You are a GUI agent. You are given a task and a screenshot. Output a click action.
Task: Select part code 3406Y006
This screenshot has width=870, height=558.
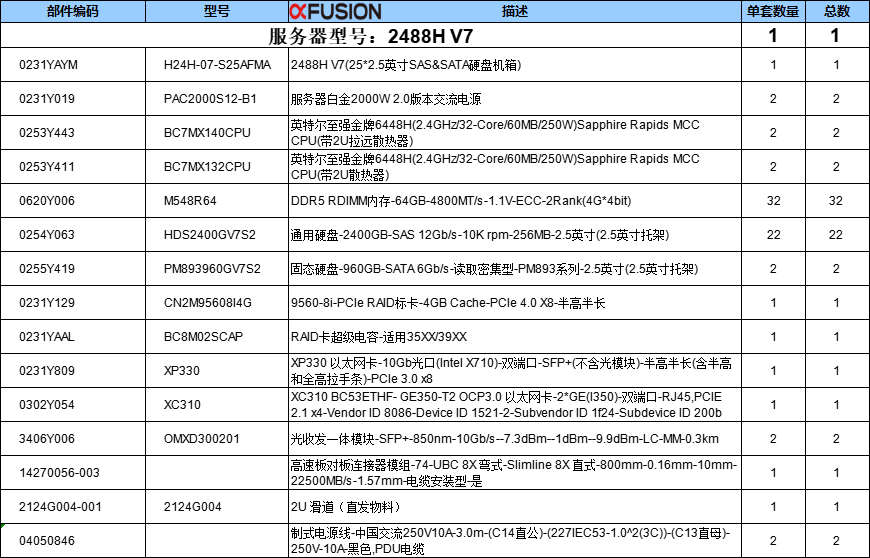[47, 438]
